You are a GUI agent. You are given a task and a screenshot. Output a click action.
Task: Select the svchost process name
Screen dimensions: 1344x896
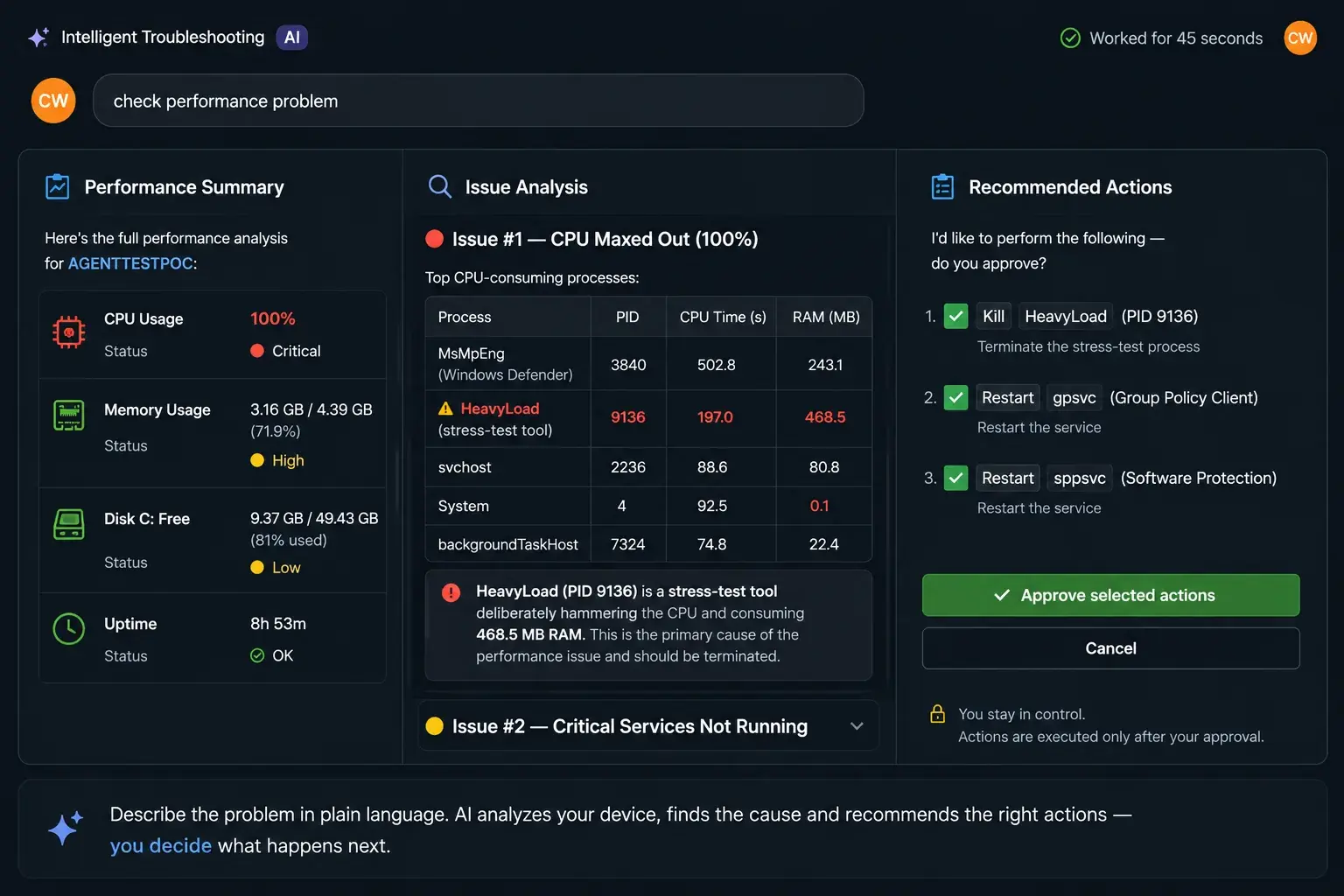tap(465, 467)
